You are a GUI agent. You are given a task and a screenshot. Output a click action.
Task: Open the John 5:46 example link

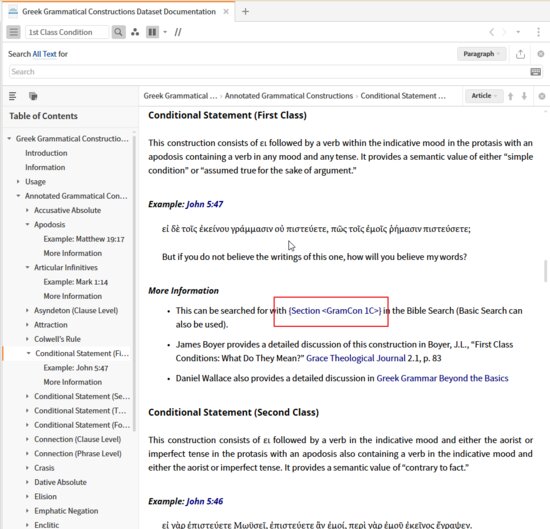(204, 501)
